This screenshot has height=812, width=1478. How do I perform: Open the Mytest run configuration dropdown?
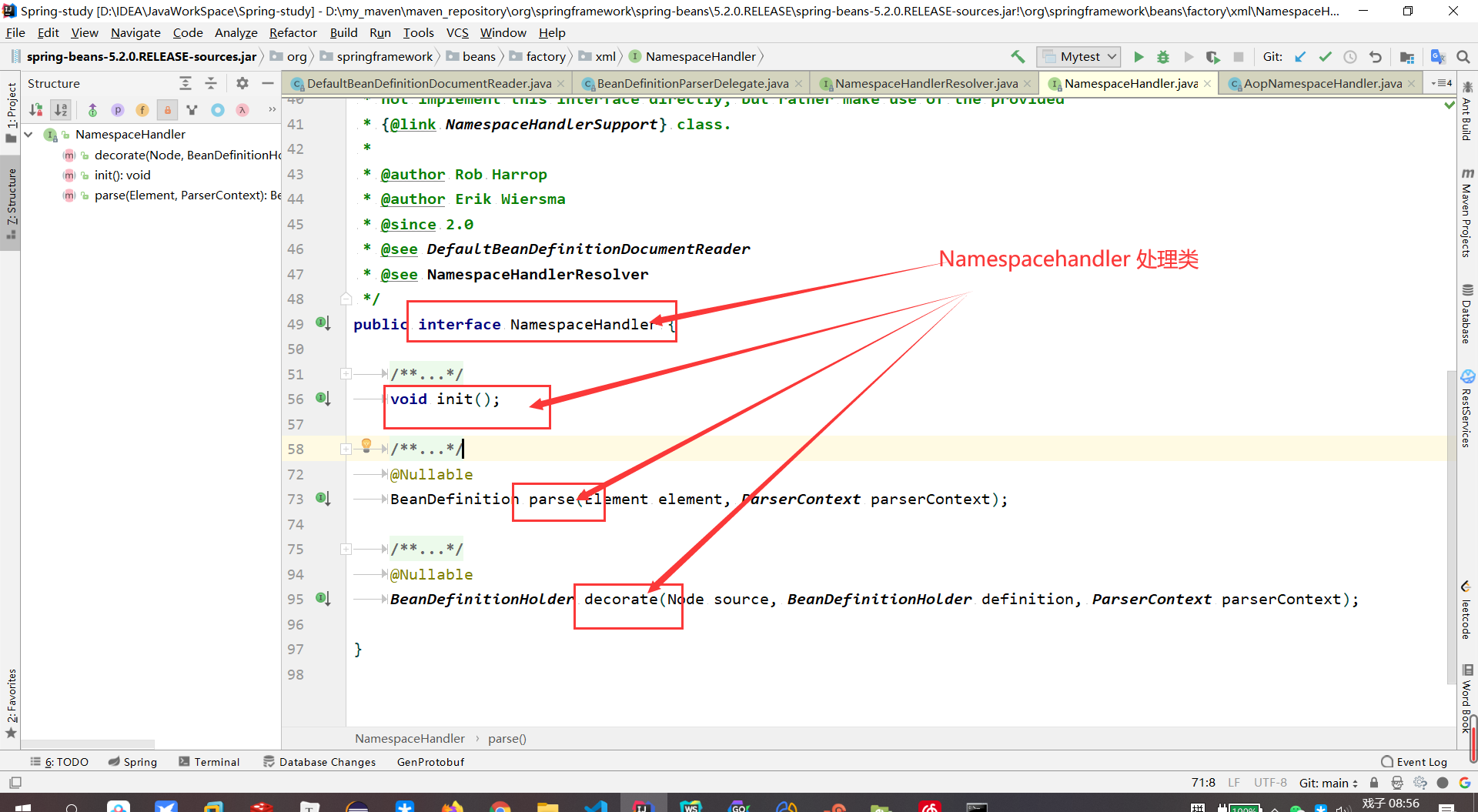(1111, 56)
